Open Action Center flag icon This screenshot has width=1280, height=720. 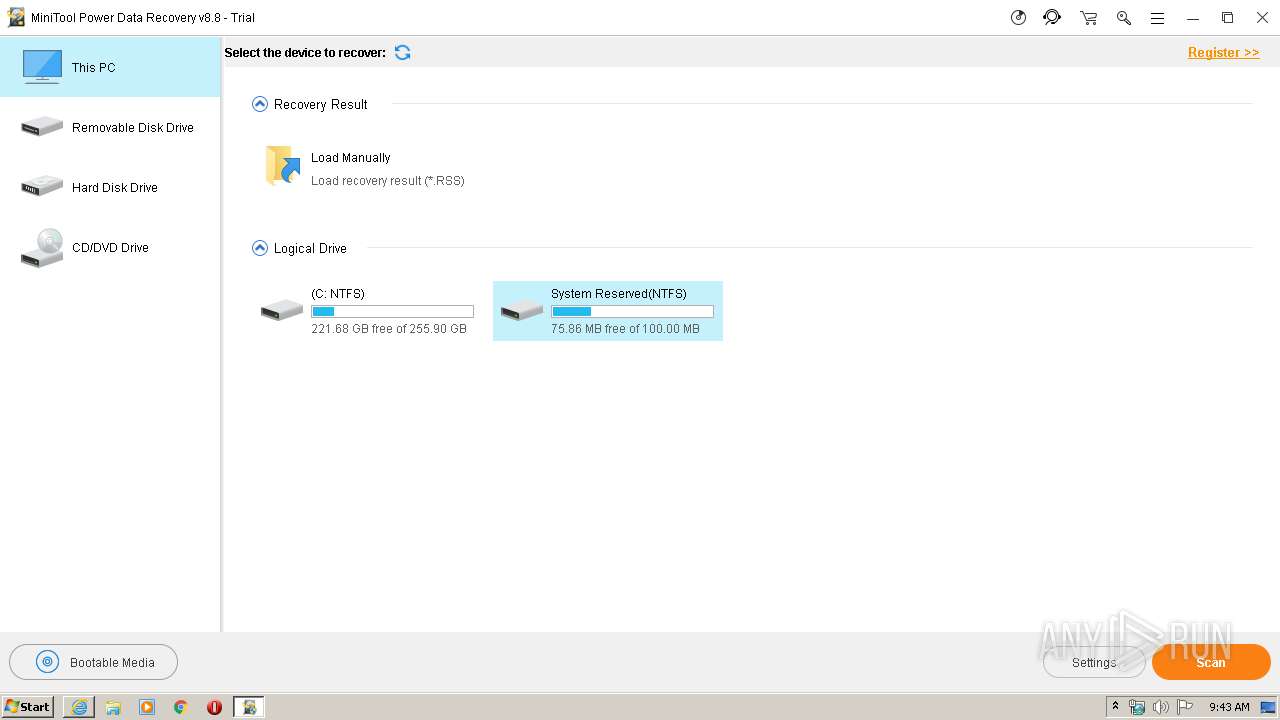click(x=1185, y=707)
